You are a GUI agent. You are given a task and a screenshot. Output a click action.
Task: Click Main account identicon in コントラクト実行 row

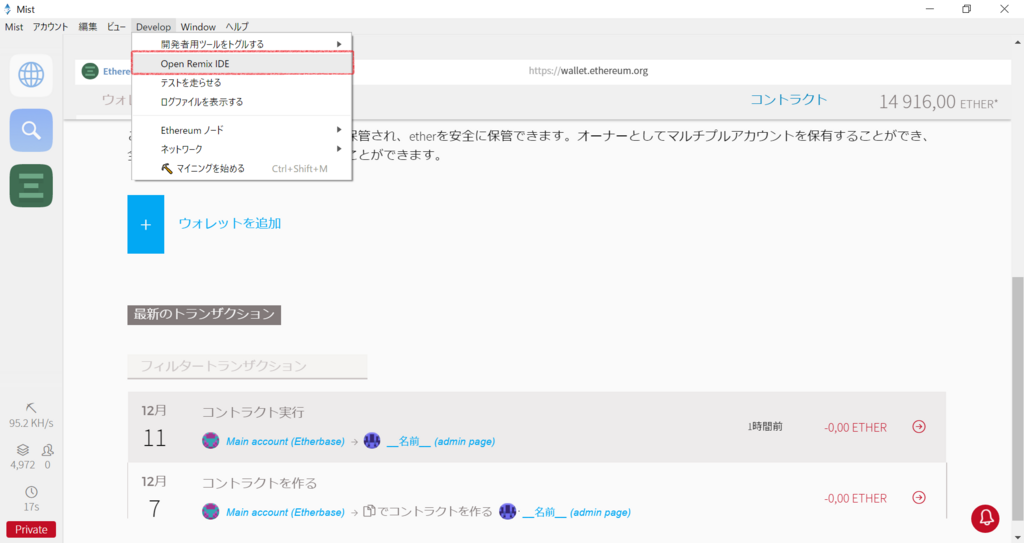coord(210,441)
